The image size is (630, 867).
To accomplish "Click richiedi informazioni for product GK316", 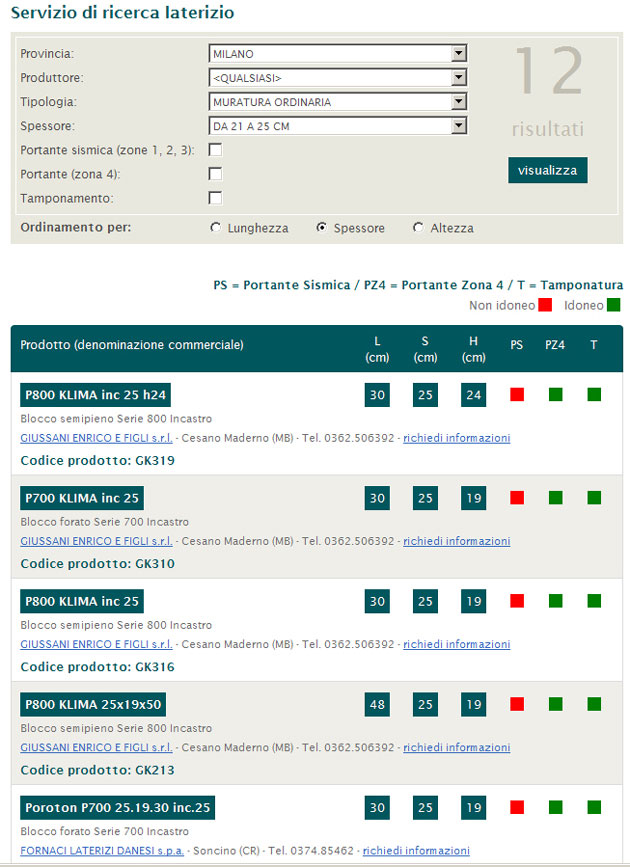I will pos(456,644).
